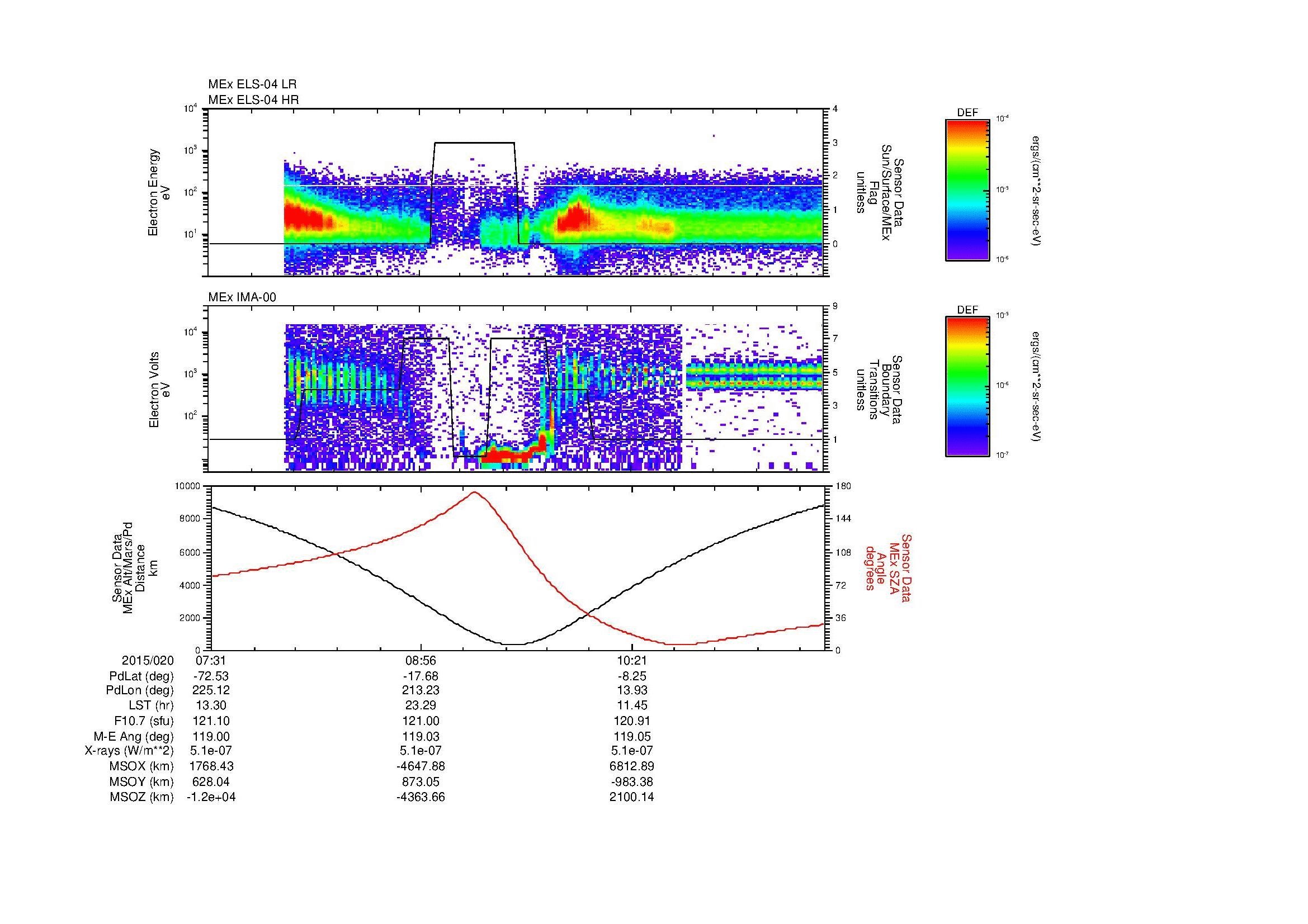The width and height of the screenshot is (1308, 924).
Task: Click the M-E Ang value 119.00
Action: coord(210,736)
